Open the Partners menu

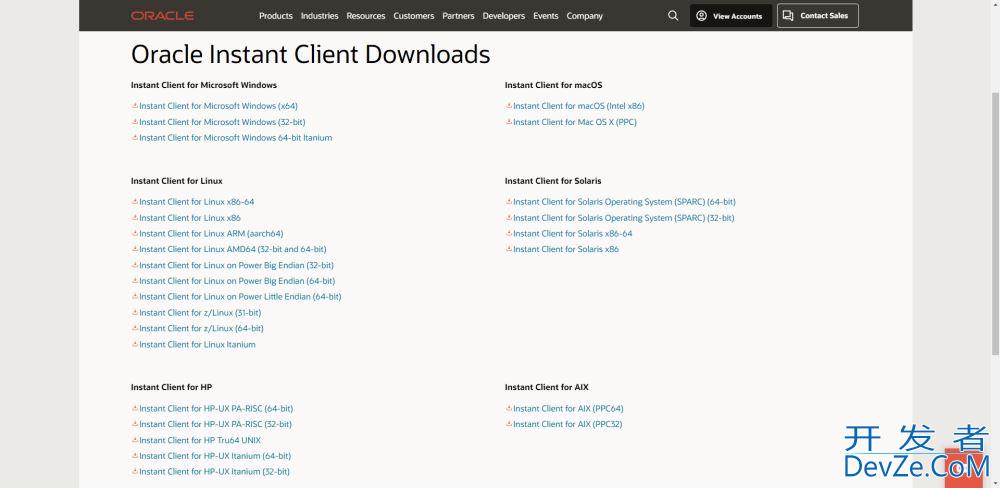458,16
